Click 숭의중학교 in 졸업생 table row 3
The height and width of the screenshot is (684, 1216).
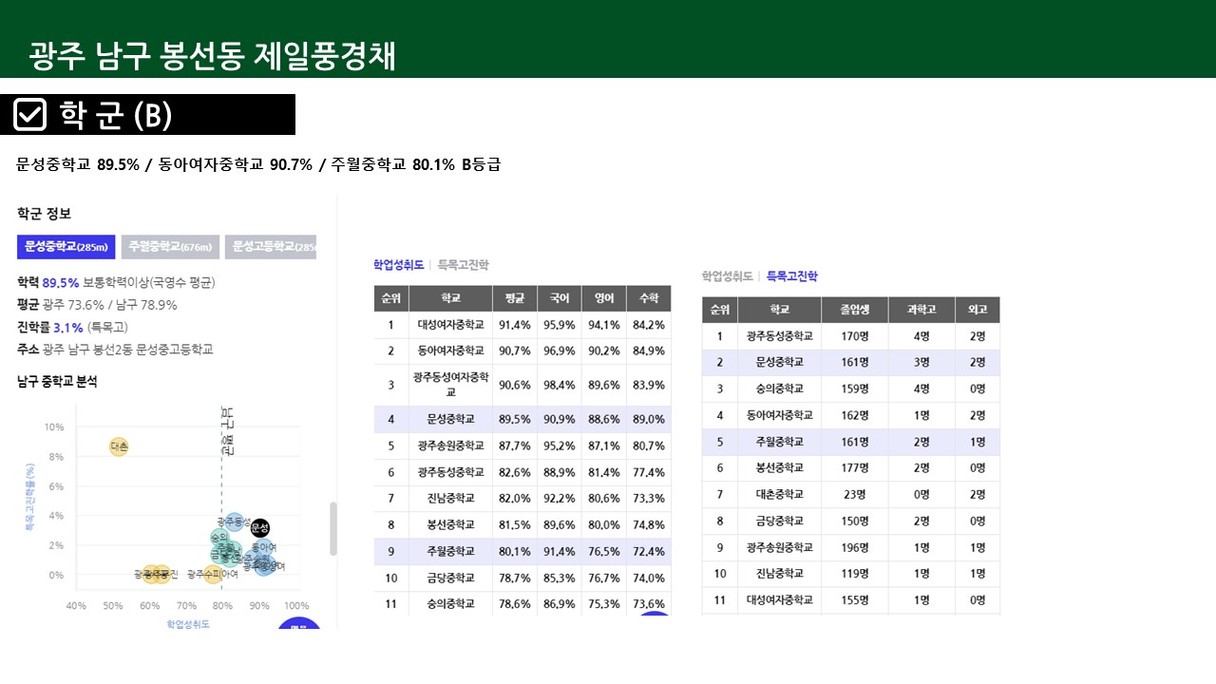[779, 389]
